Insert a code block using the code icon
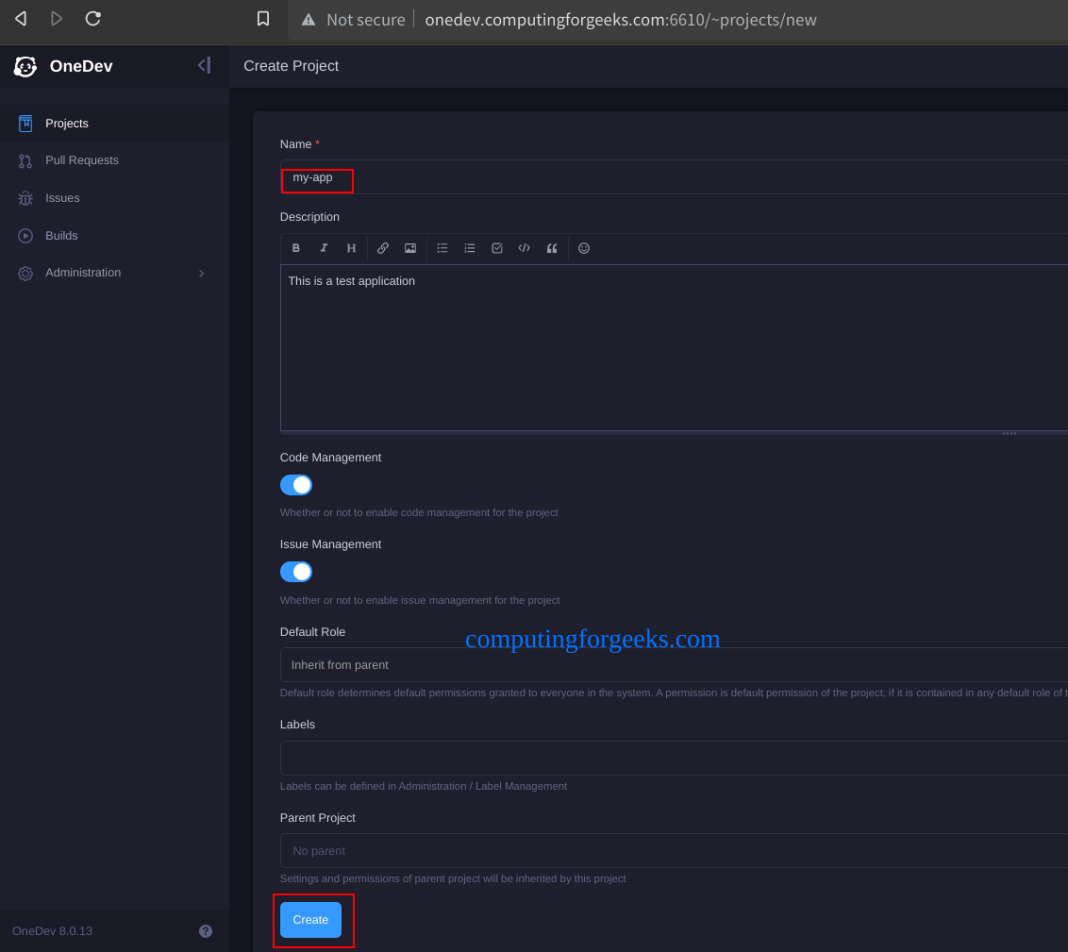 524,248
